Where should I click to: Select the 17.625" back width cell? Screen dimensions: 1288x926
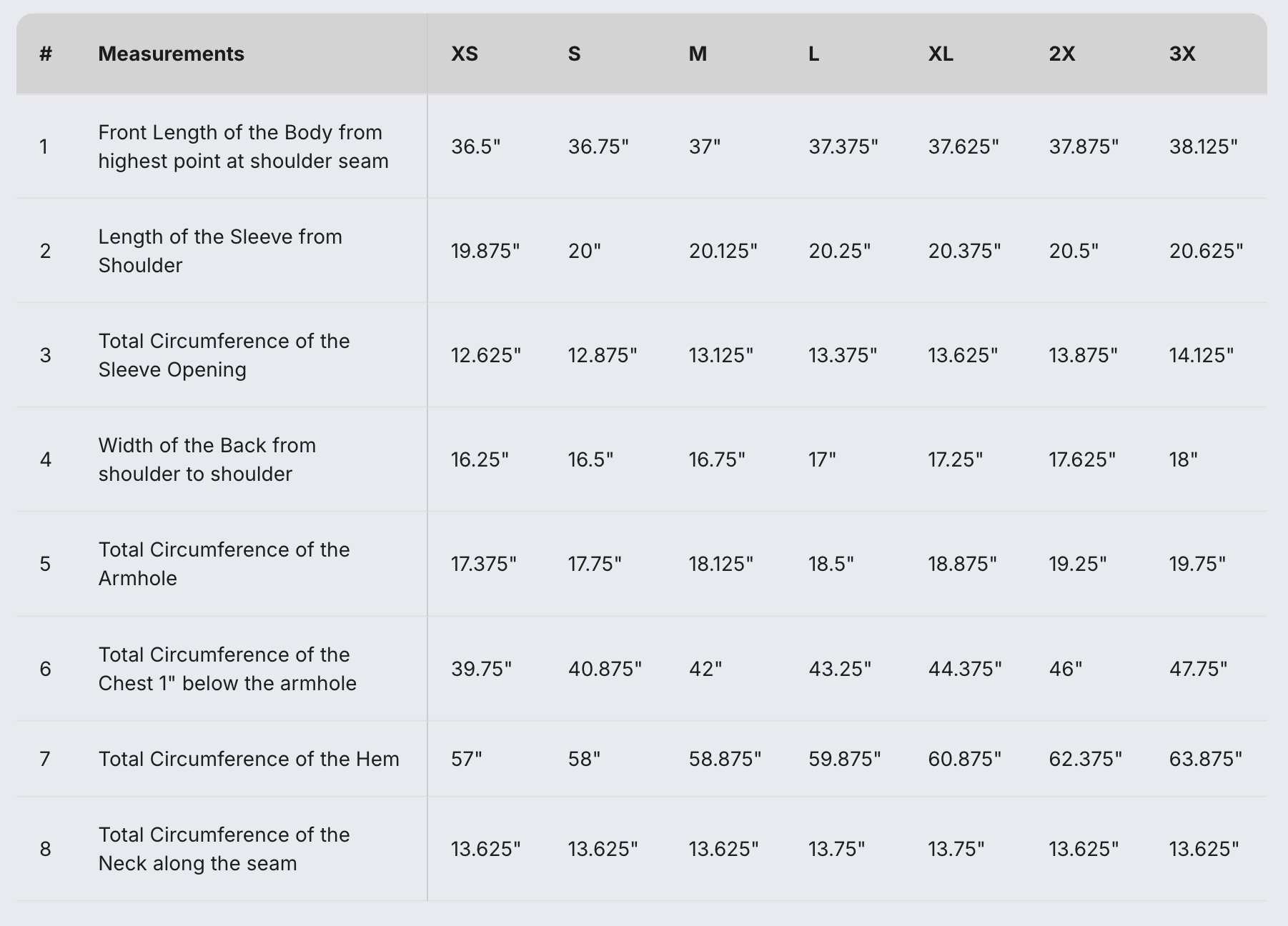pyautogui.click(x=1081, y=459)
